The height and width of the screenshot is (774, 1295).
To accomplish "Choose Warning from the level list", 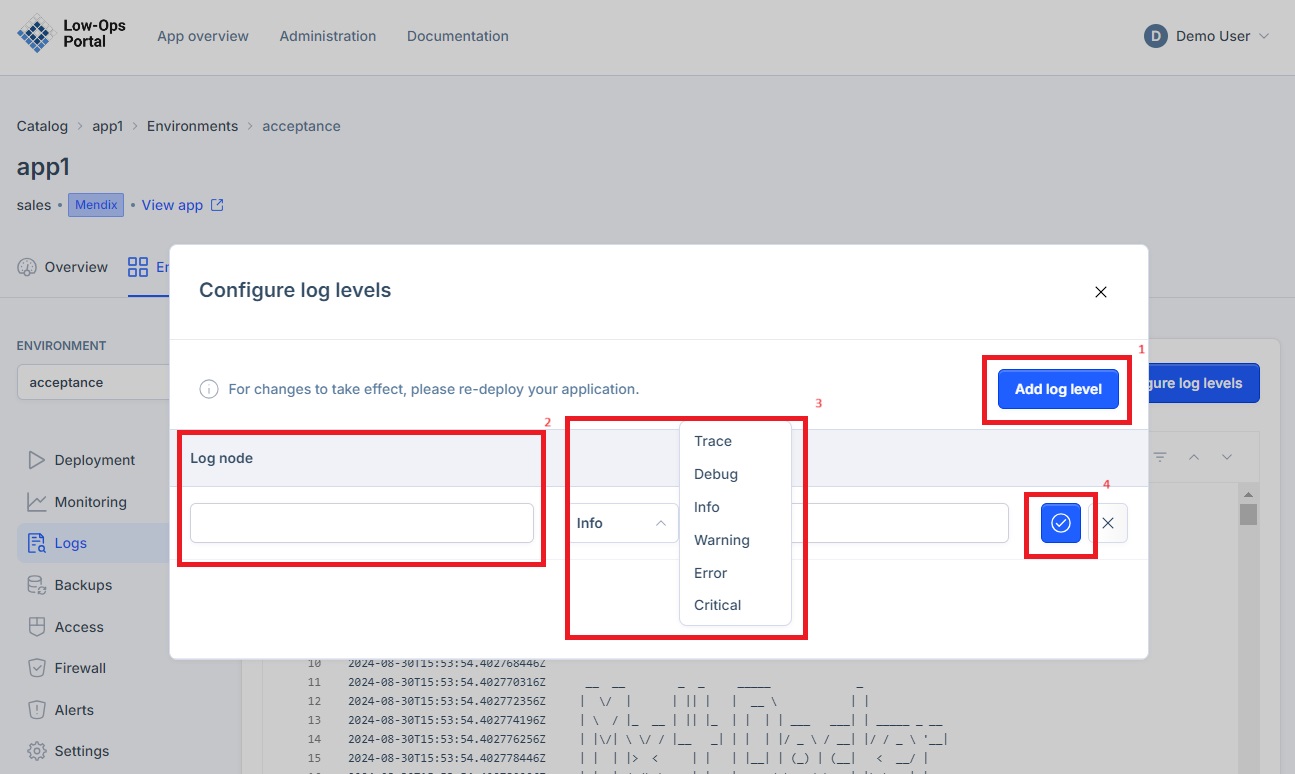I will point(722,540).
